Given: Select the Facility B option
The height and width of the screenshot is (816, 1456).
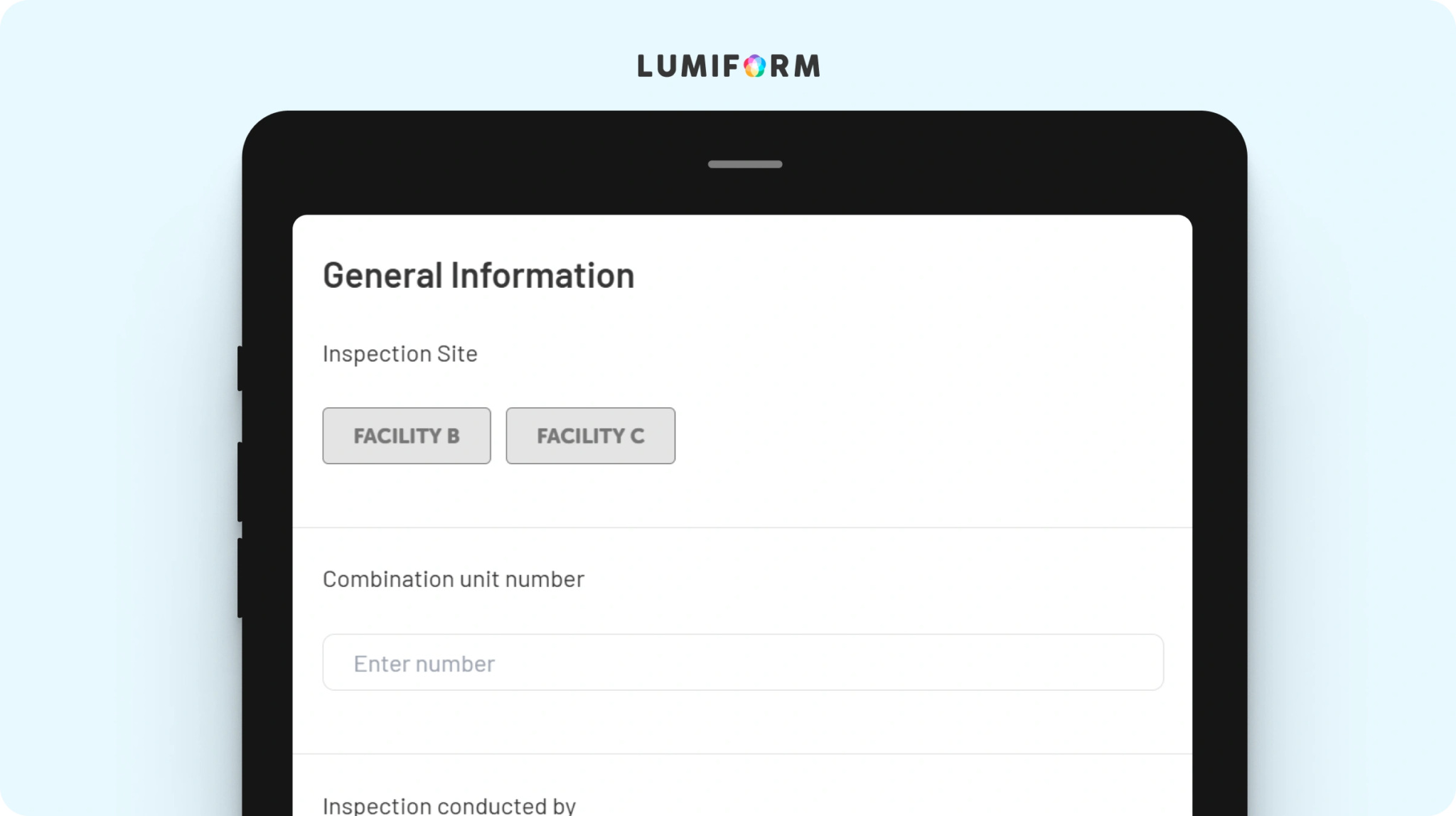Looking at the screenshot, I should pyautogui.click(x=407, y=436).
